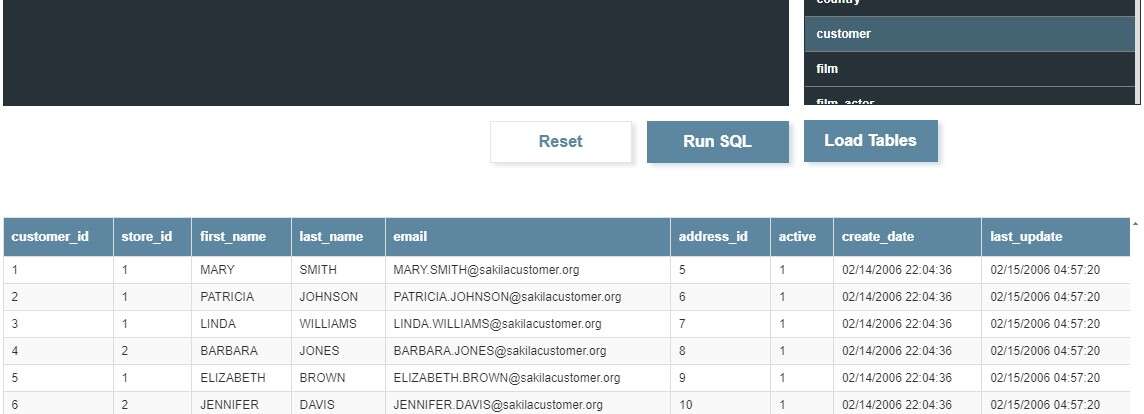Click JENNIFER.DAVIS@sakilacustomer.org email cell
This screenshot has height=414, width=1144.
[498, 405]
